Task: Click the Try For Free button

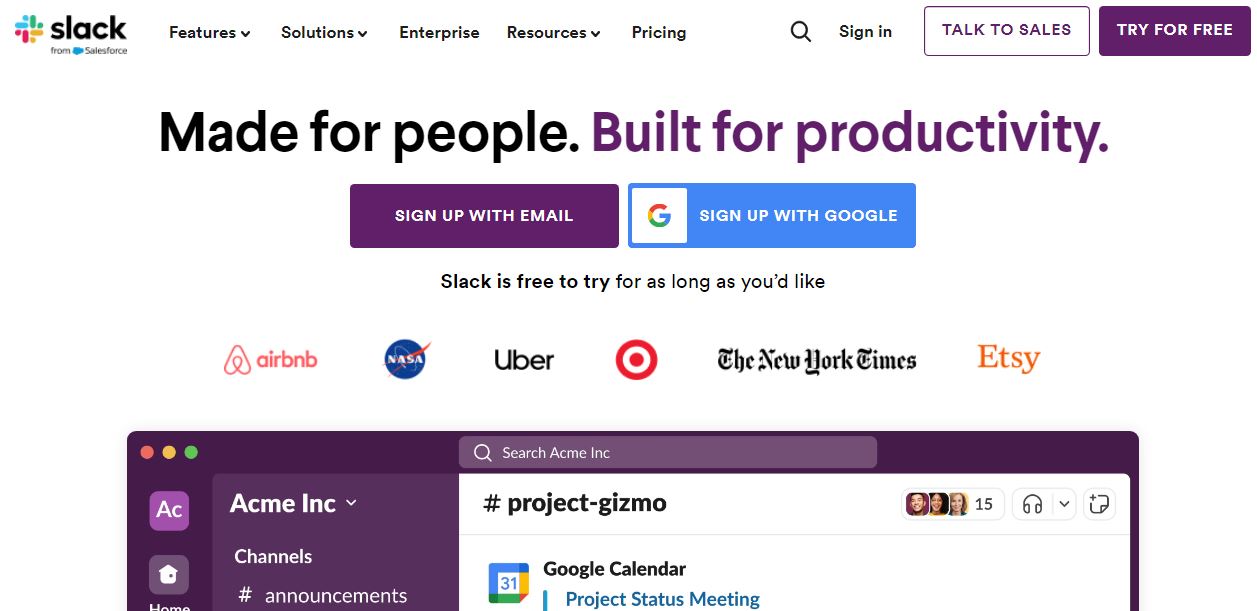Action: pos(1174,31)
